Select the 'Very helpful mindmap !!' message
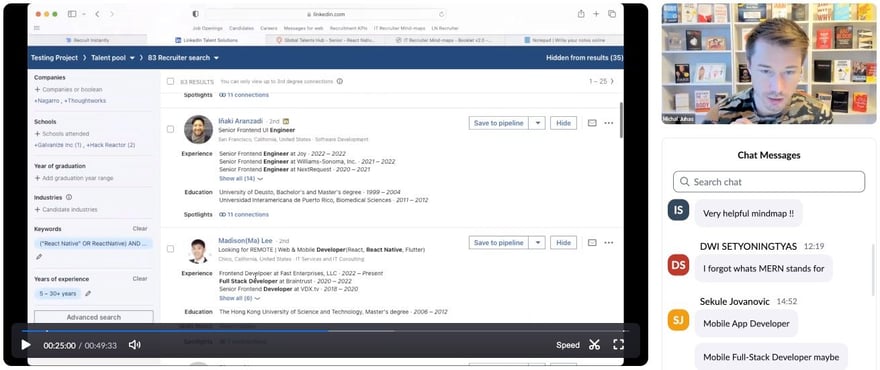Image resolution: width=880 pixels, height=370 pixels. (749, 213)
